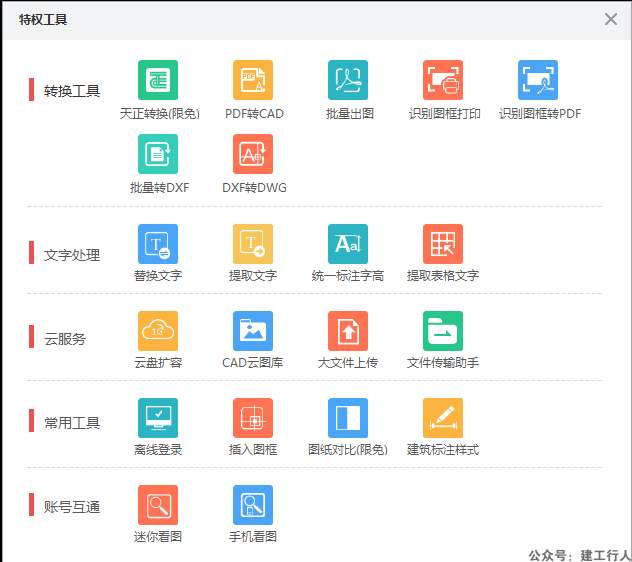The width and height of the screenshot is (632, 562).
Task: Close the 特权工具 dialog
Action: point(611,19)
